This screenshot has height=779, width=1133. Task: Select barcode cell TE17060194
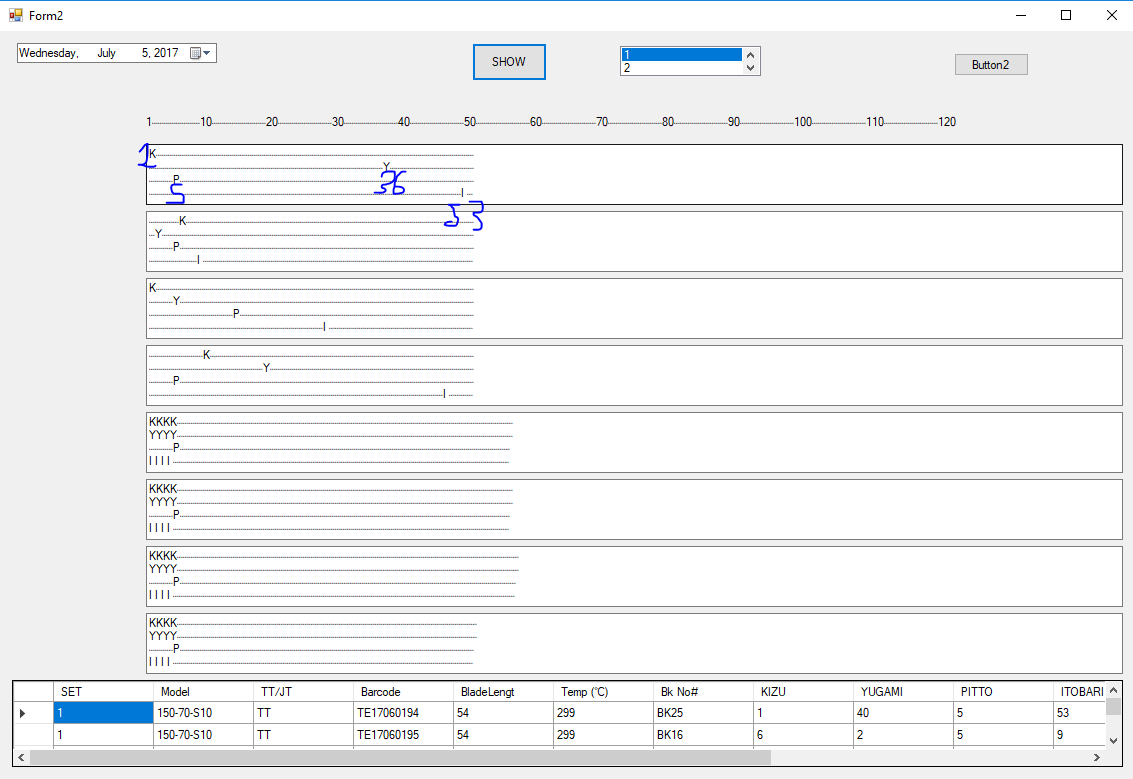(x=403, y=713)
